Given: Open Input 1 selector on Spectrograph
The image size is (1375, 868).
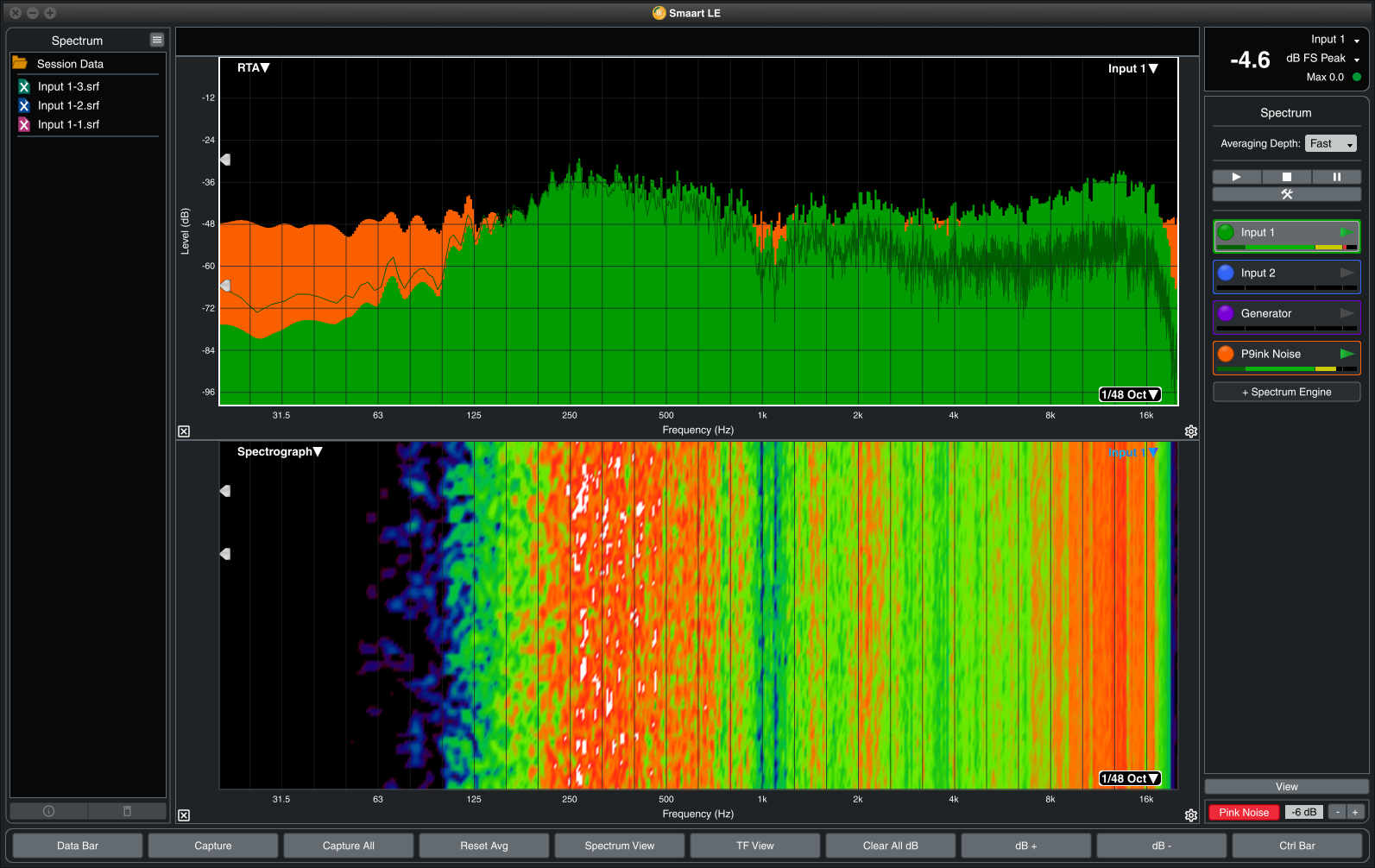Looking at the screenshot, I should pos(1133,452).
